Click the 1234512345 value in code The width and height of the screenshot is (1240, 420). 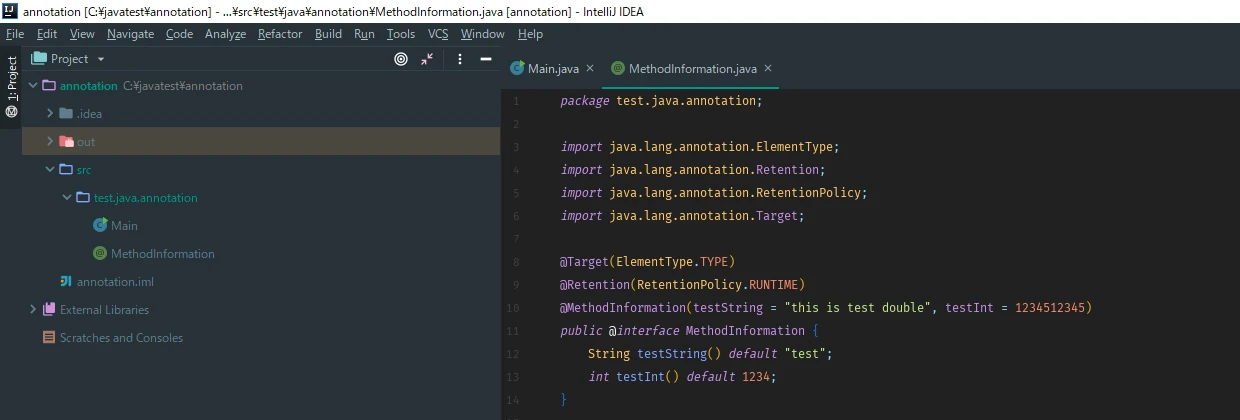pos(1050,308)
